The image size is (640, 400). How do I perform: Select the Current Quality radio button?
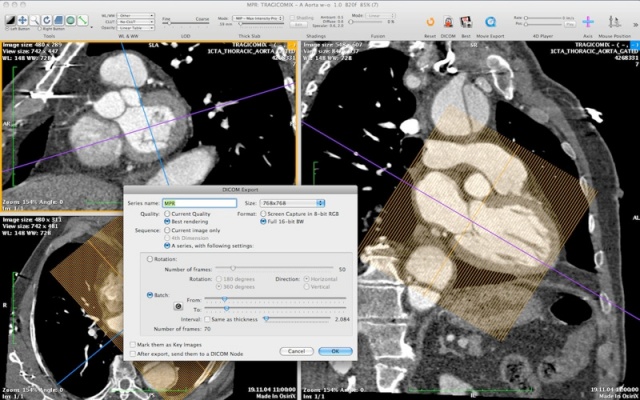(x=166, y=214)
